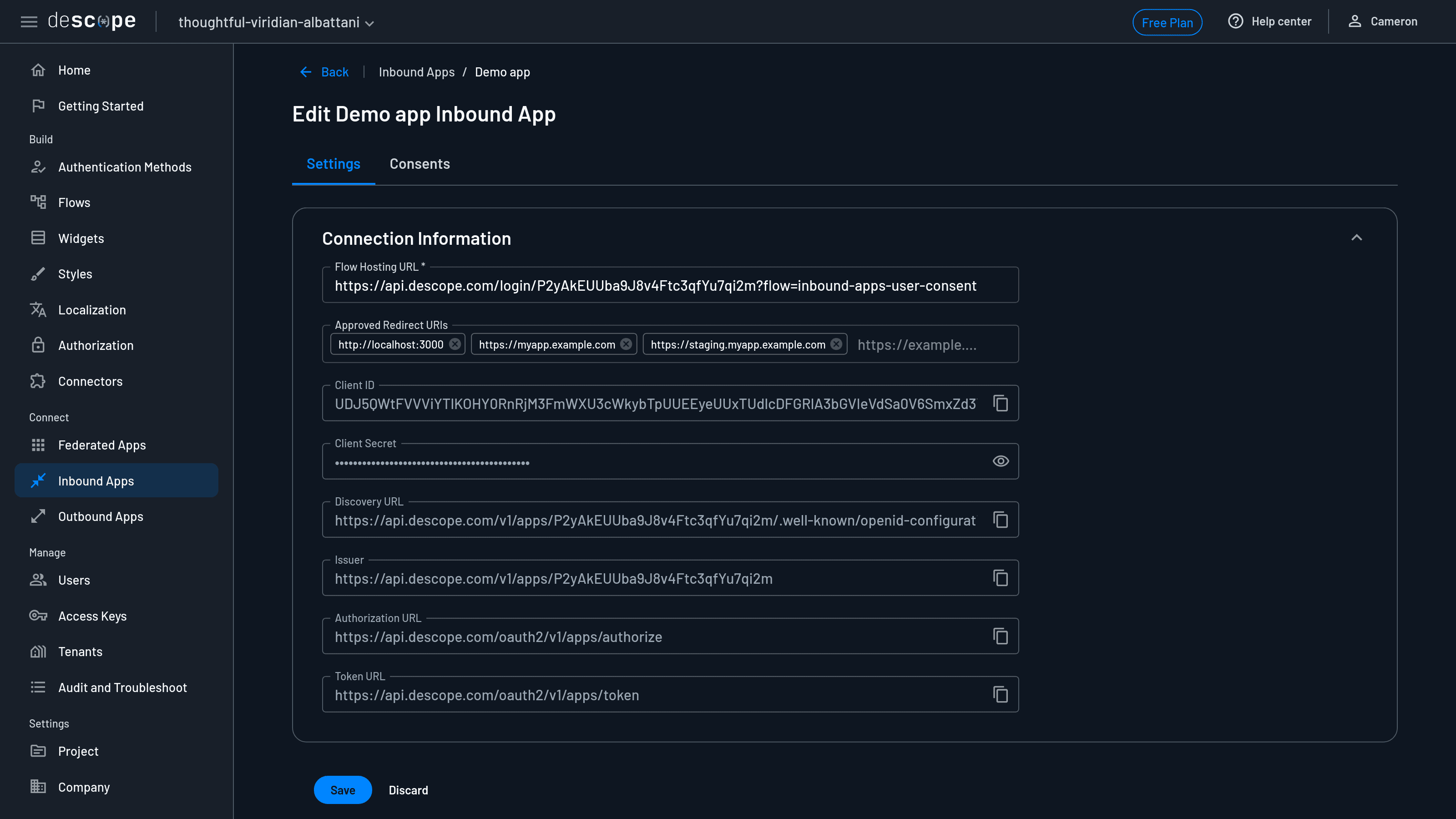
Task: Collapse the Connection Information section
Action: [1356, 238]
